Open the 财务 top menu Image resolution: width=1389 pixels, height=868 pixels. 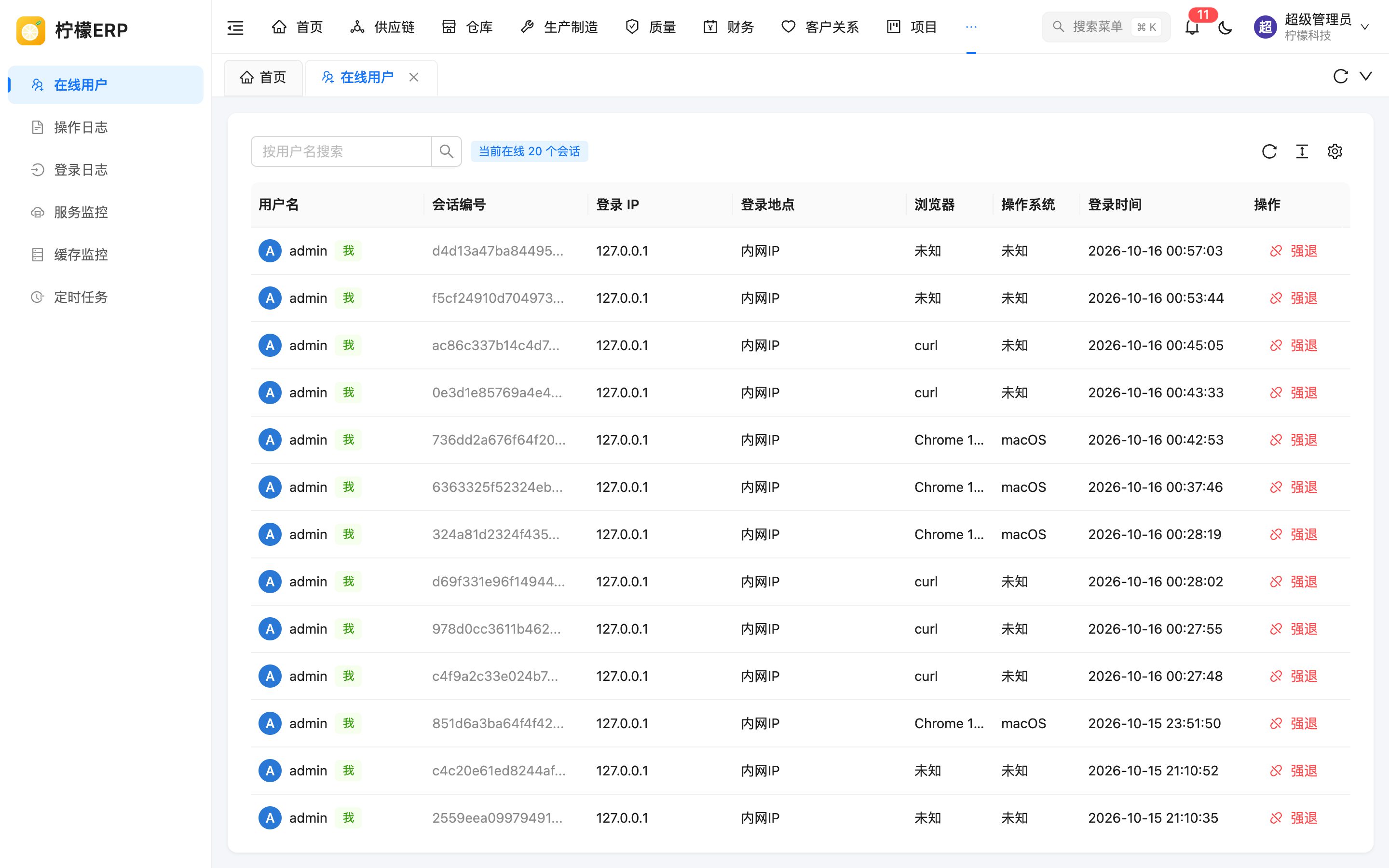(728, 27)
